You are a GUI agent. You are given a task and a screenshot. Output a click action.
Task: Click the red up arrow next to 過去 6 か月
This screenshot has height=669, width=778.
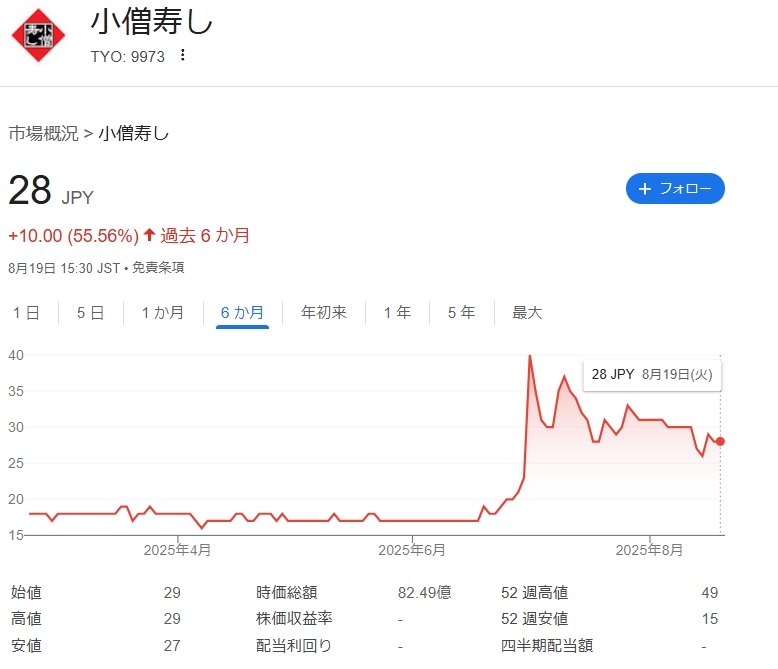pos(149,236)
